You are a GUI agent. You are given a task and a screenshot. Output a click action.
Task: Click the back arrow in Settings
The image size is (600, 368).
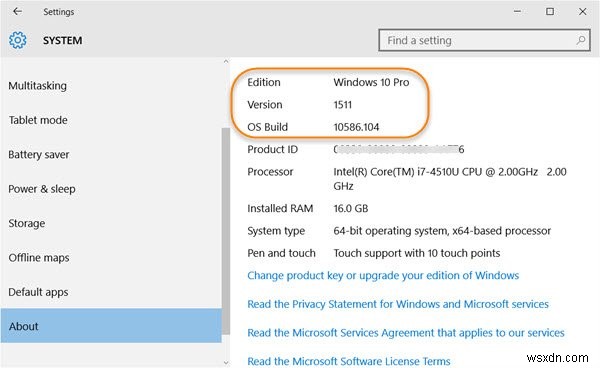(17, 11)
